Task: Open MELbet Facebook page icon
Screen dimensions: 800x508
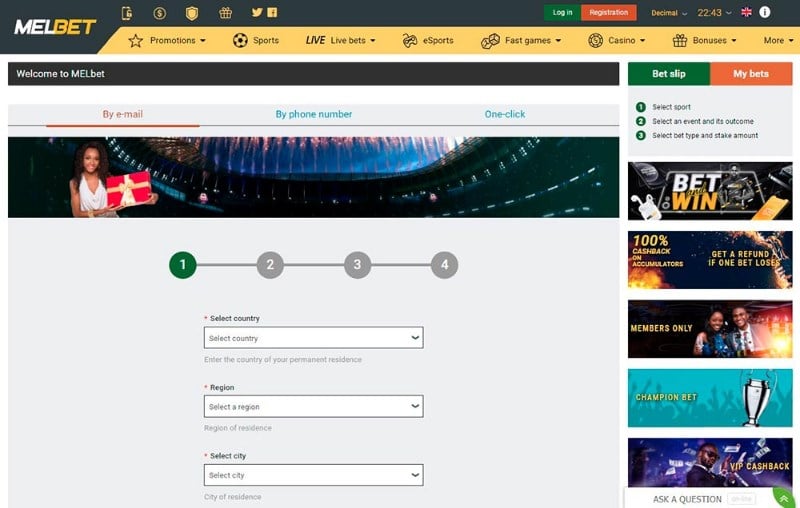Action: (272, 12)
